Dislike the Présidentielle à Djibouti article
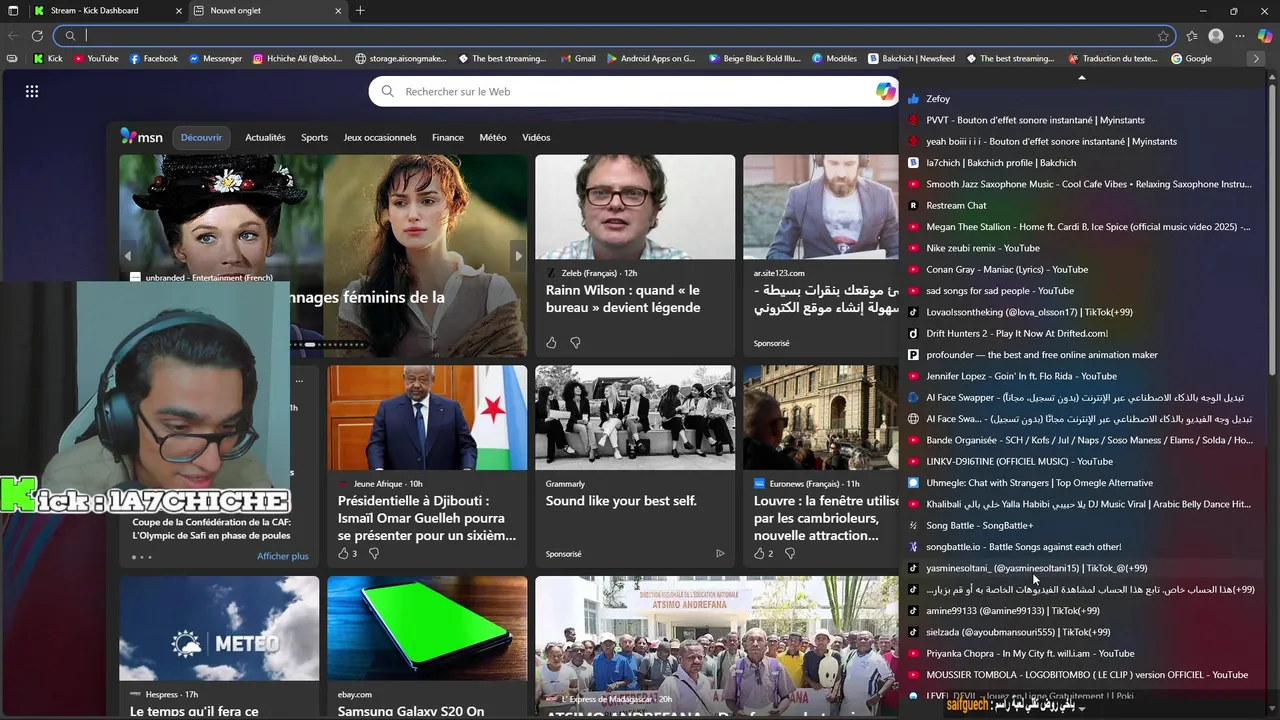 pos(374,553)
